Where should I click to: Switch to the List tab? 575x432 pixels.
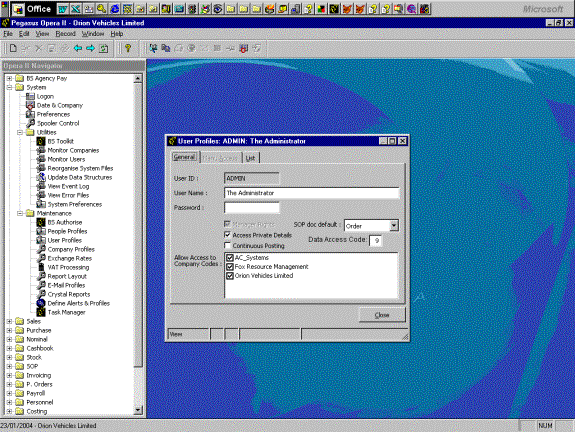click(251, 158)
